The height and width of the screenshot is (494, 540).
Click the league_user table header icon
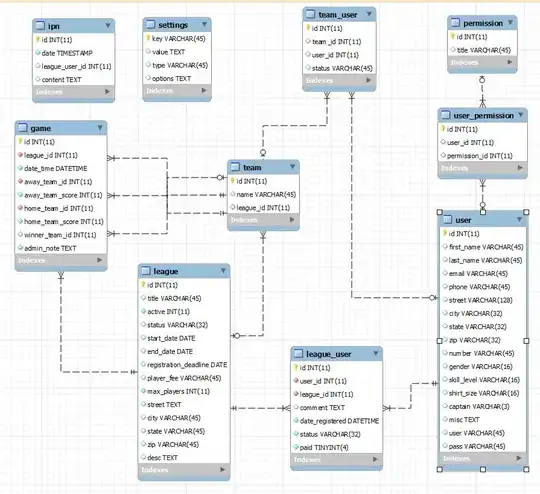(x=299, y=354)
